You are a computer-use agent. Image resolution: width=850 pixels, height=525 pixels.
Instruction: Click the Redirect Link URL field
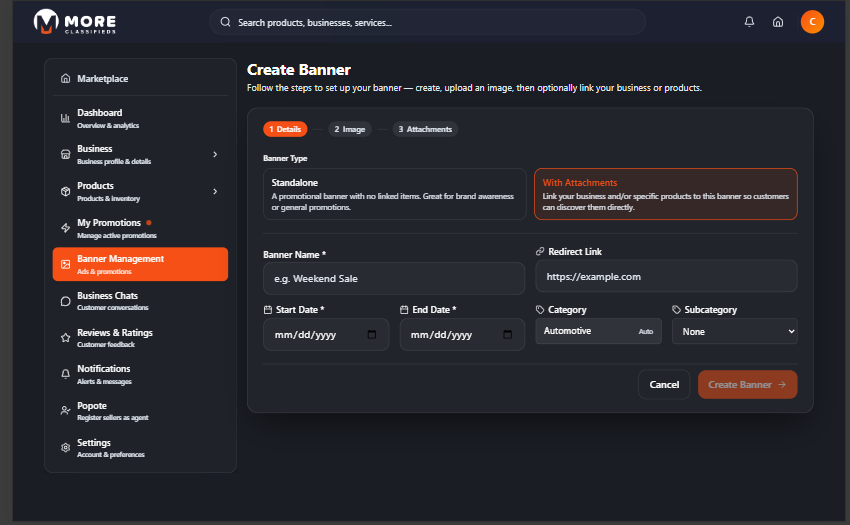point(666,276)
